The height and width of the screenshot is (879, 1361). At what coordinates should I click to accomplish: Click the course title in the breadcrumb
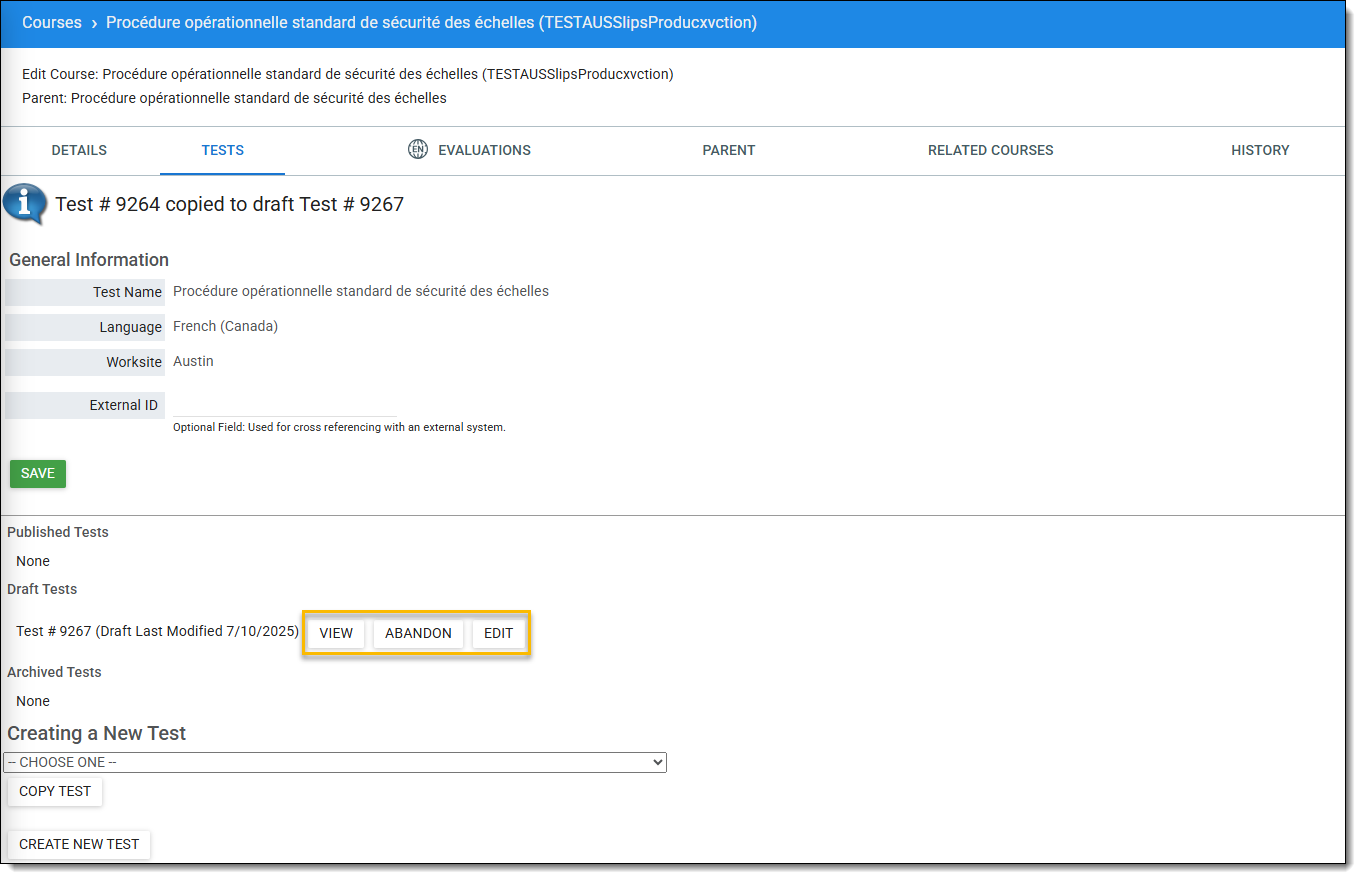pyautogui.click(x=431, y=23)
